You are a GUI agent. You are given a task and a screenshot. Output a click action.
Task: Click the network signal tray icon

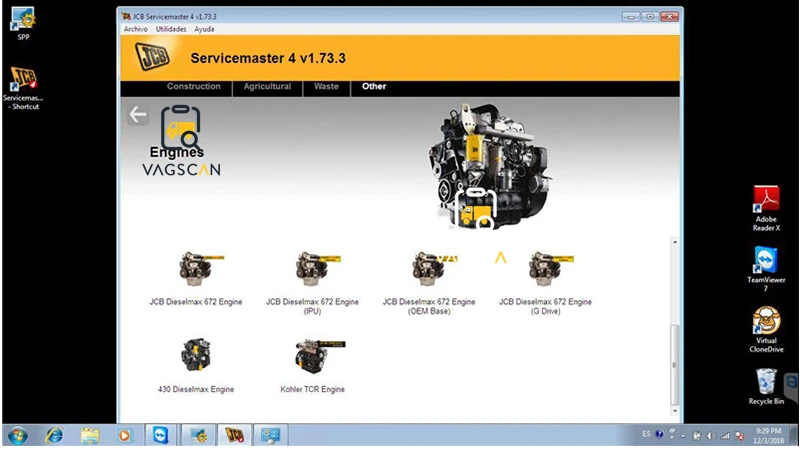click(725, 436)
